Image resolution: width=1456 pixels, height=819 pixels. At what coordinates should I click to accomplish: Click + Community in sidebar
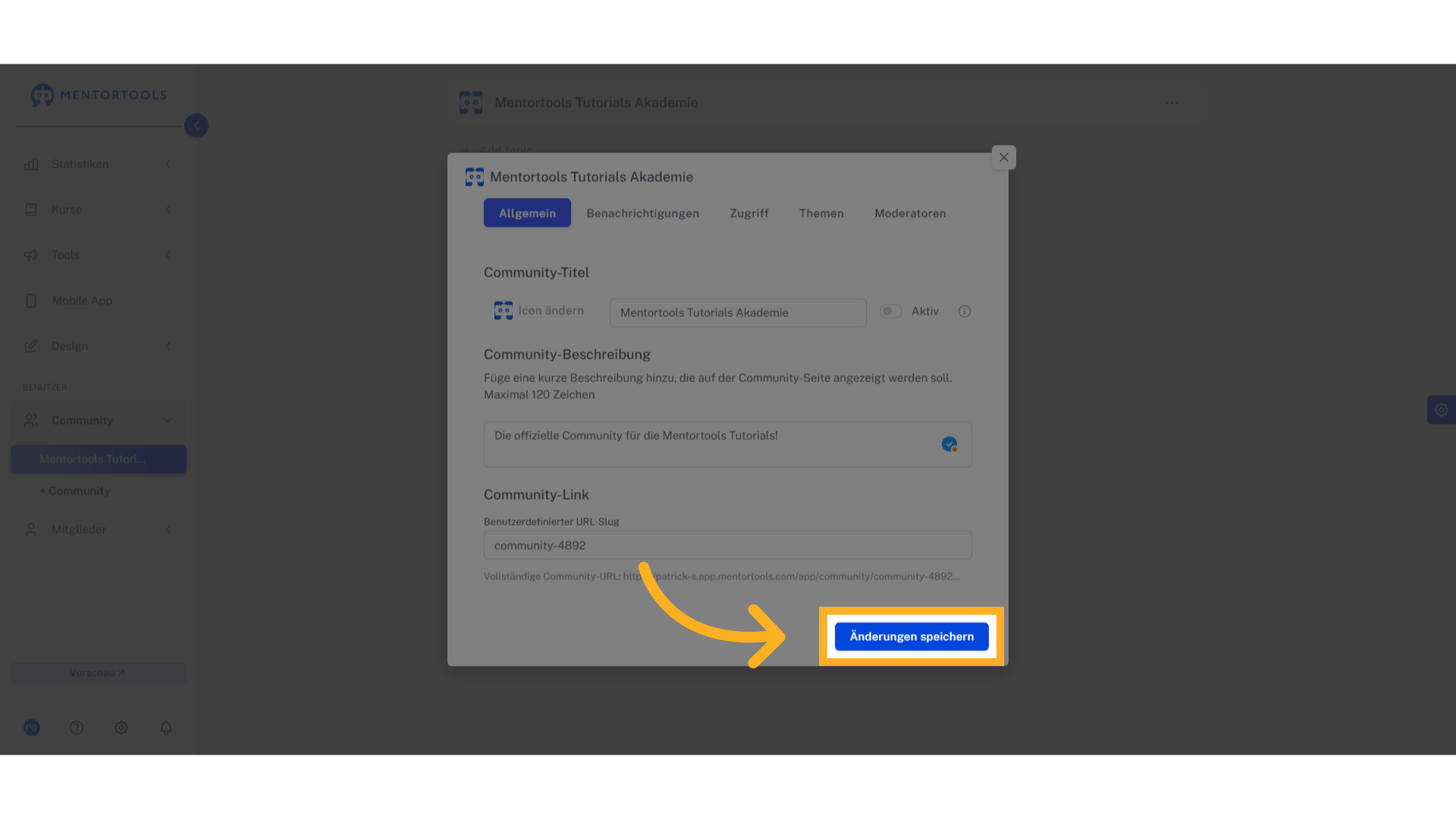[x=75, y=491]
